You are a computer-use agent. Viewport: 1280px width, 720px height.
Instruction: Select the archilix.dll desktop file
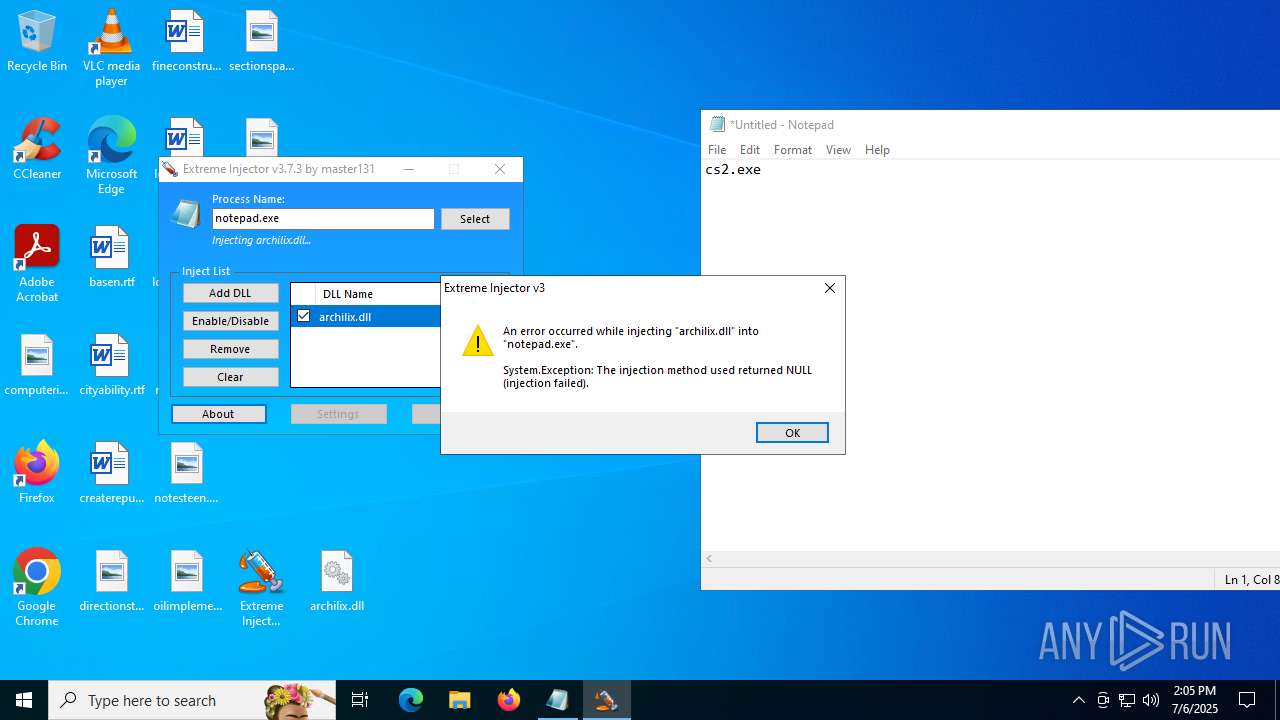coord(336,582)
